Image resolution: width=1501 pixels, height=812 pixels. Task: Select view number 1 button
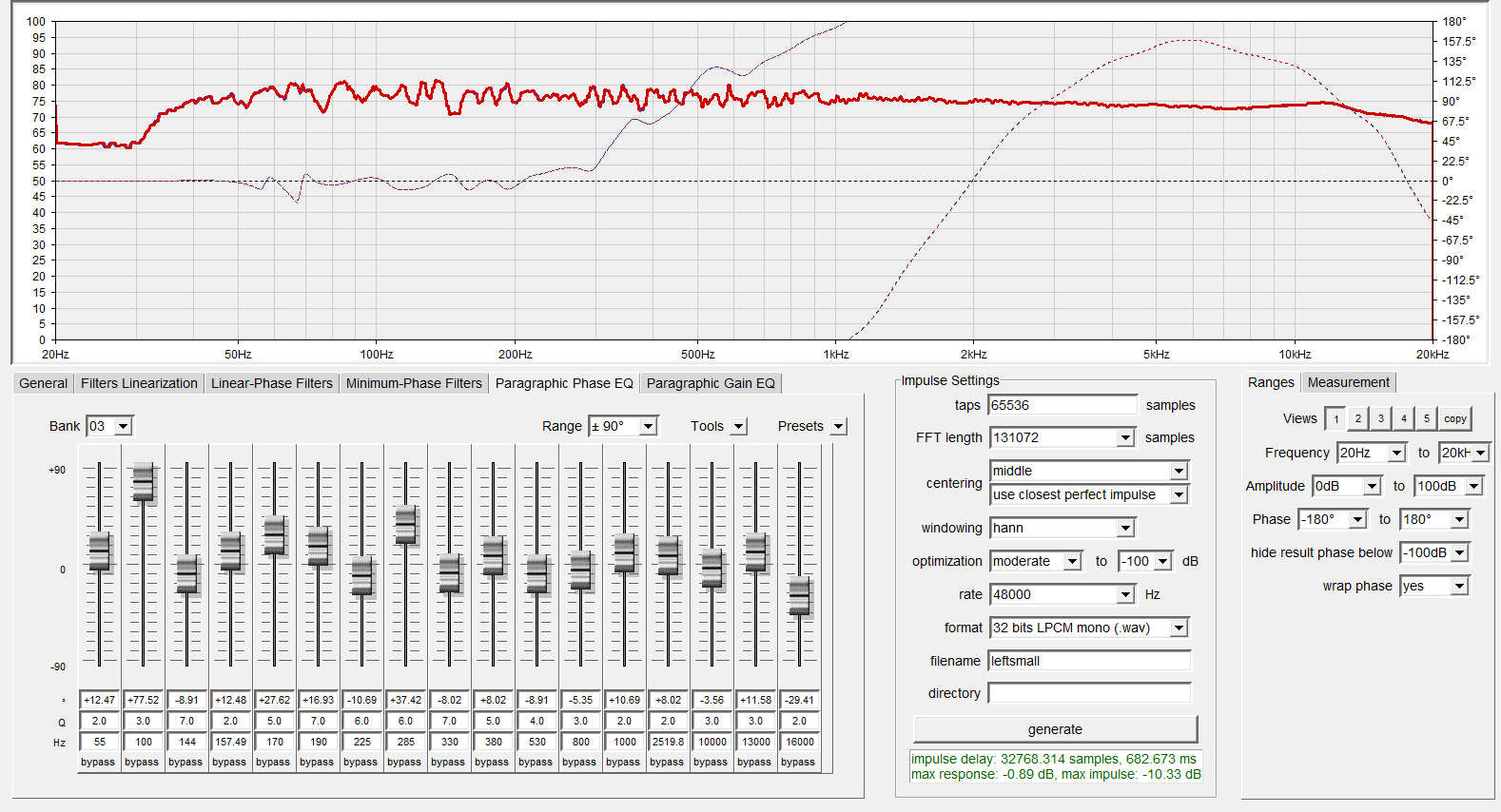pos(1335,419)
